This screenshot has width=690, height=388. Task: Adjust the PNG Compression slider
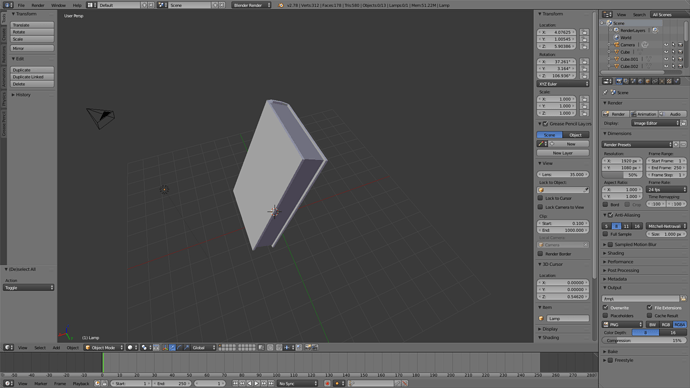[x=644, y=340]
